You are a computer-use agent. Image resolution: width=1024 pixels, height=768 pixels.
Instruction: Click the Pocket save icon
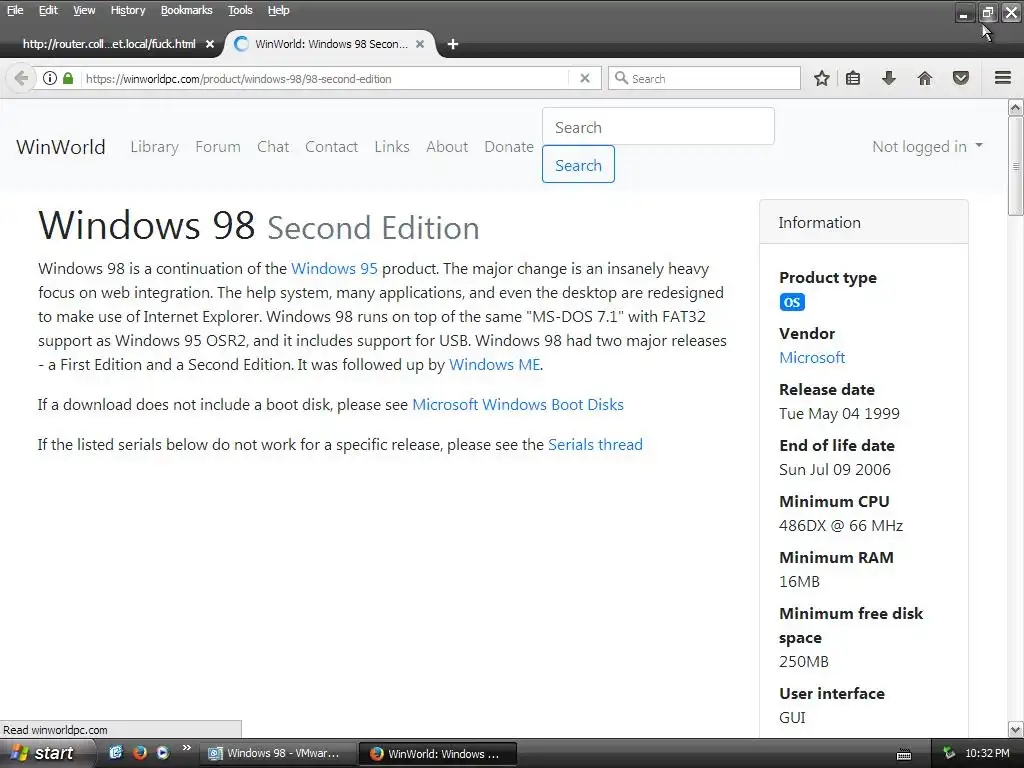coord(961,78)
